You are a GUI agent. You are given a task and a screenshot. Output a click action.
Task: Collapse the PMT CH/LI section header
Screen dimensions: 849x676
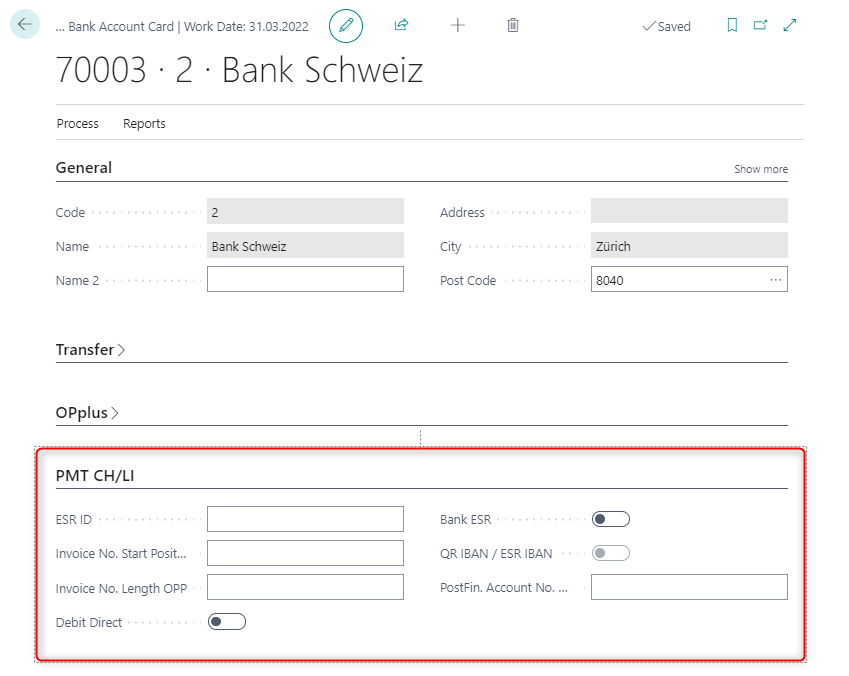tap(95, 475)
